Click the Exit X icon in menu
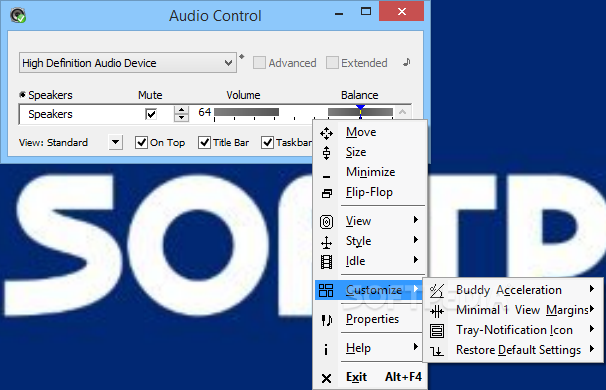The image size is (606, 390). [x=327, y=378]
